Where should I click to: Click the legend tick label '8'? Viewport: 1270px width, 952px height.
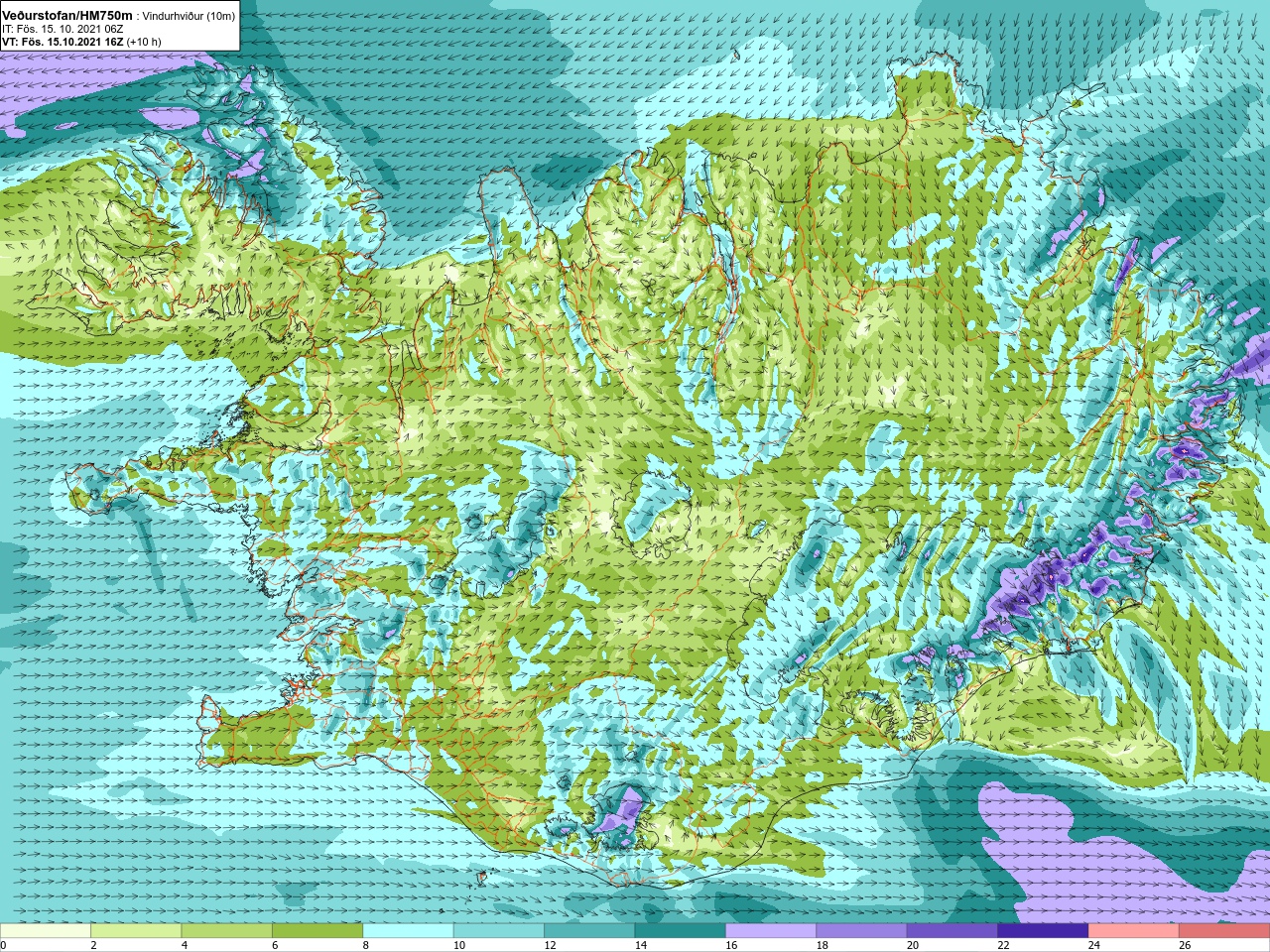(365, 945)
